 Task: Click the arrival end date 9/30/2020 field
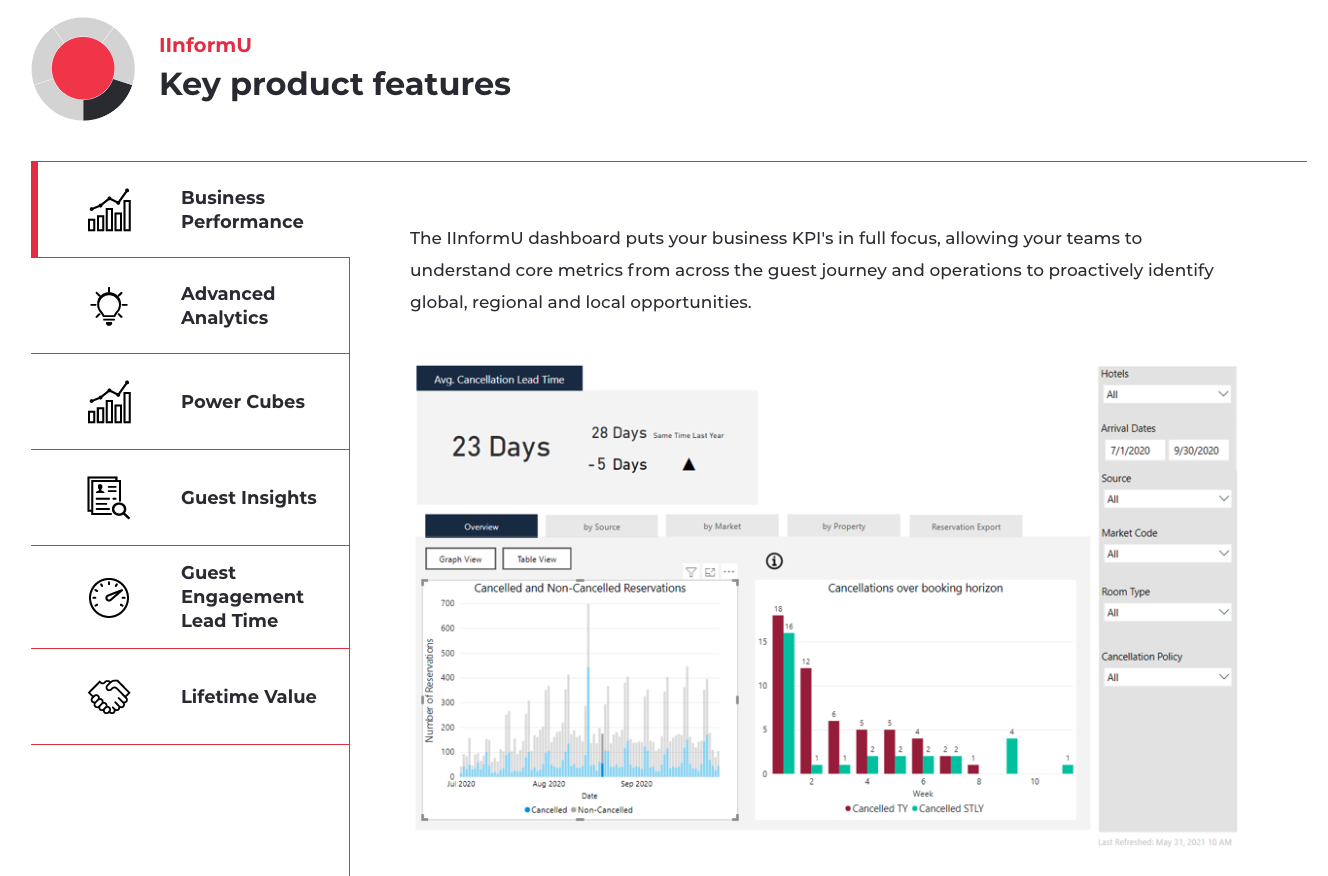pyautogui.click(x=1197, y=450)
